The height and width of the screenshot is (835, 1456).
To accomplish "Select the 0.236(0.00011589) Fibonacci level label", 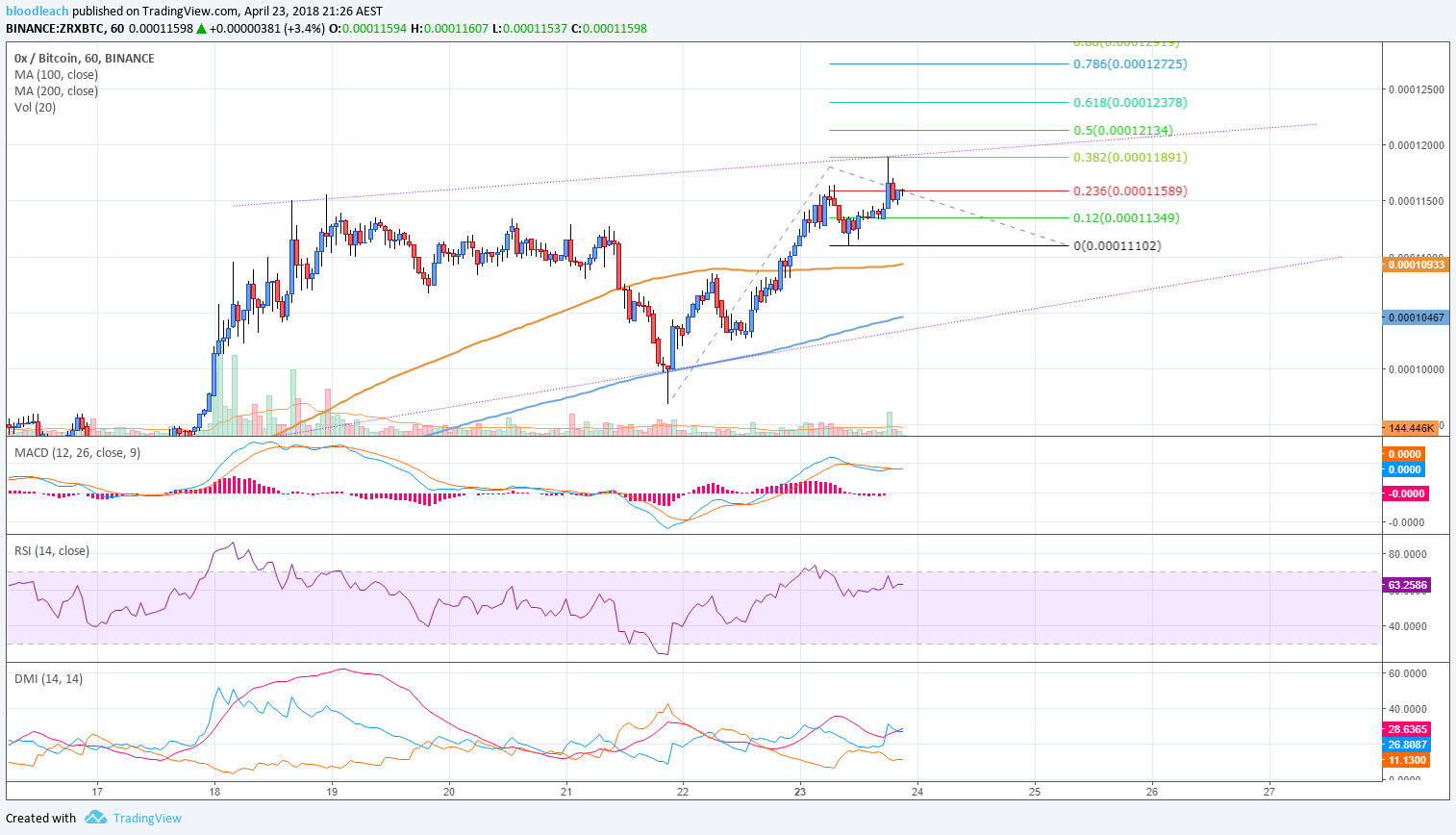I will (x=1130, y=190).
